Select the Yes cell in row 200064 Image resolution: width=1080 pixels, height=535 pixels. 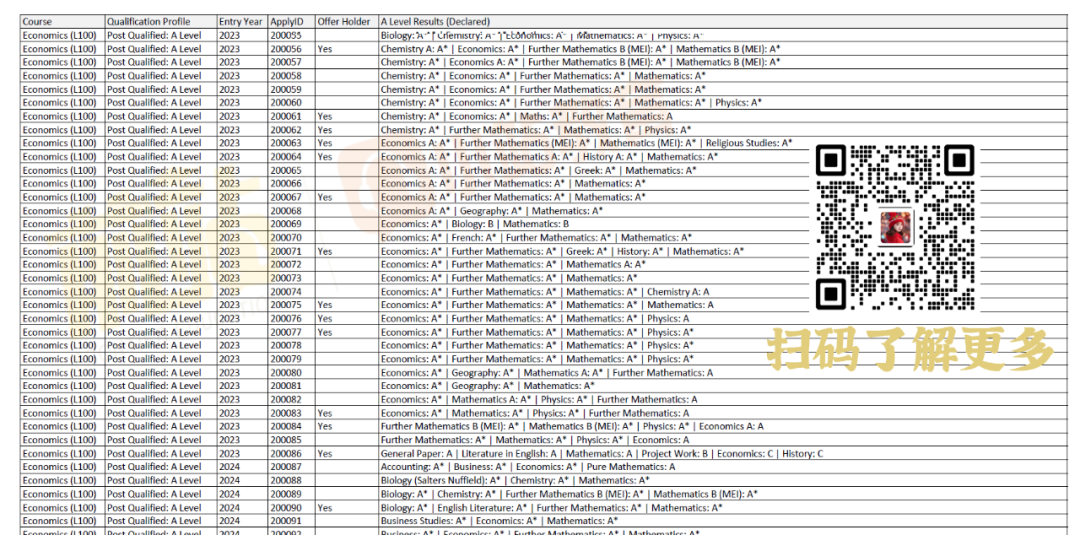[x=346, y=157]
